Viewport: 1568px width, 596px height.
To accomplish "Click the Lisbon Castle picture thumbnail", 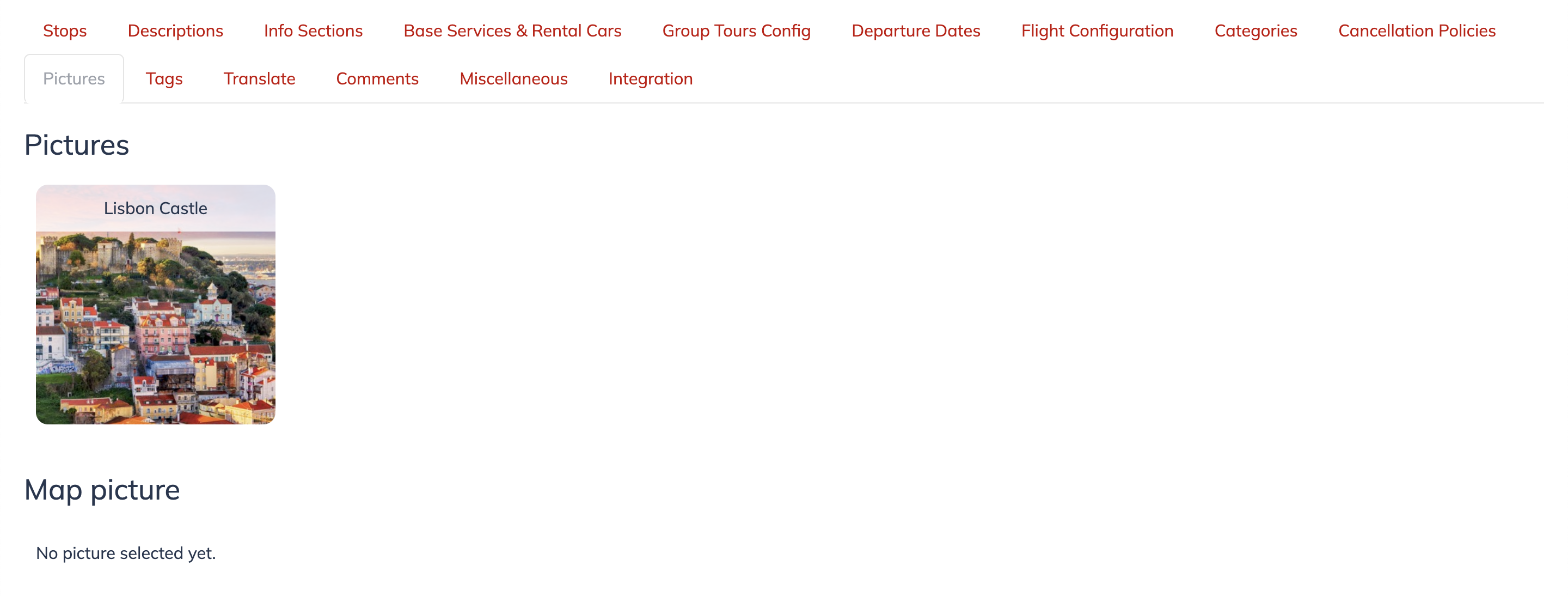I will click(x=155, y=327).
